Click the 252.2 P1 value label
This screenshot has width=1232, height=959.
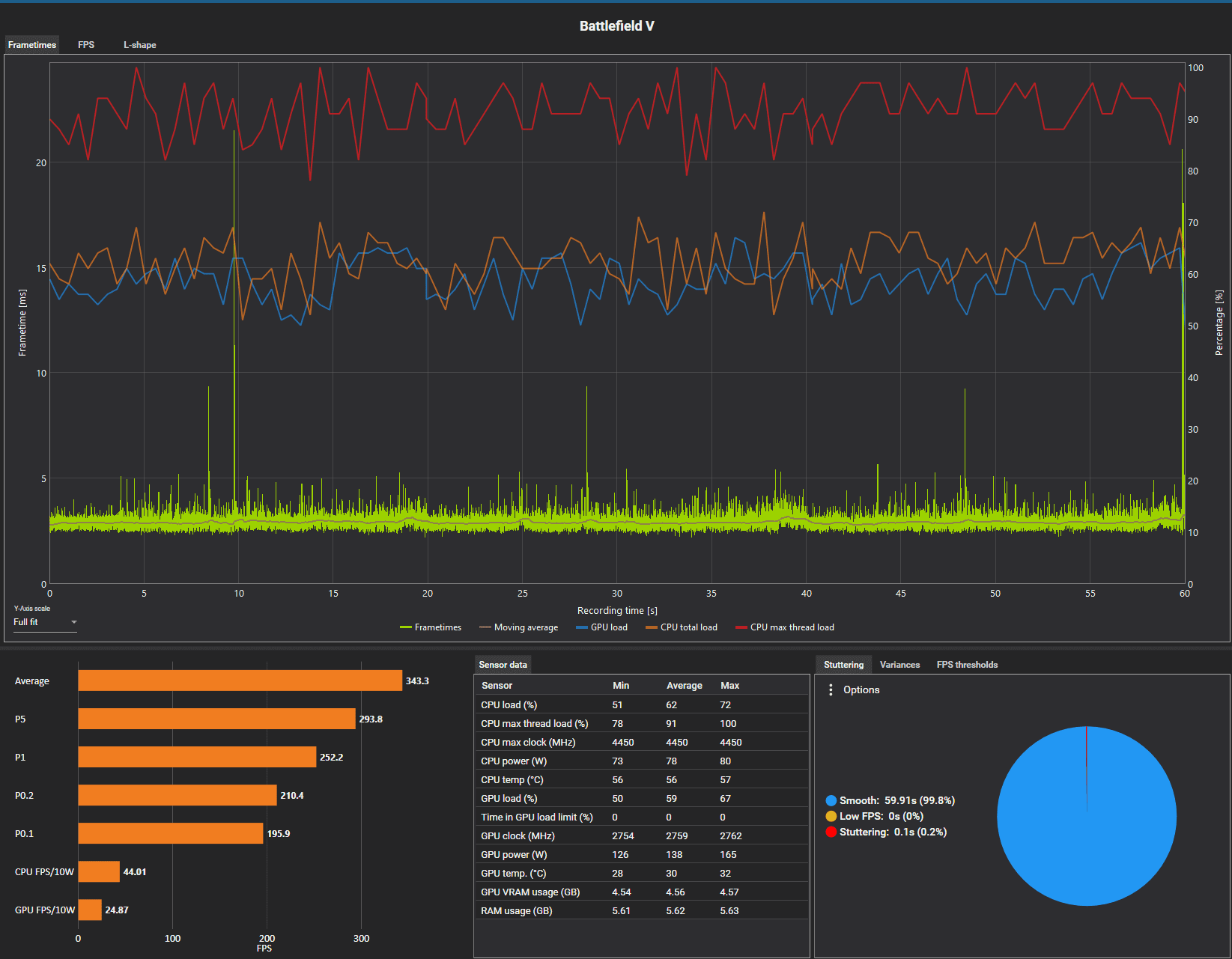tap(331, 757)
